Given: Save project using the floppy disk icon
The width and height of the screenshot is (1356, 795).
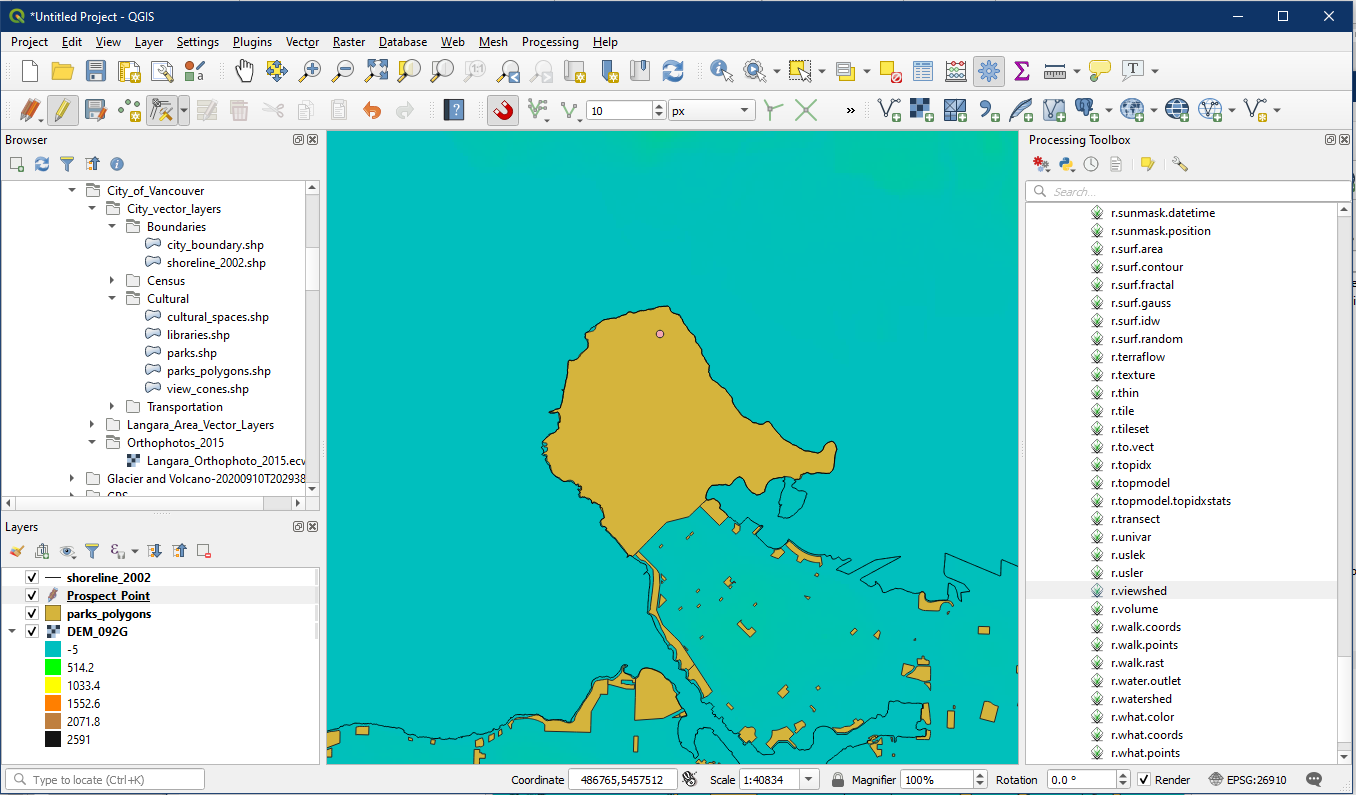Looking at the screenshot, I should pos(95,71).
